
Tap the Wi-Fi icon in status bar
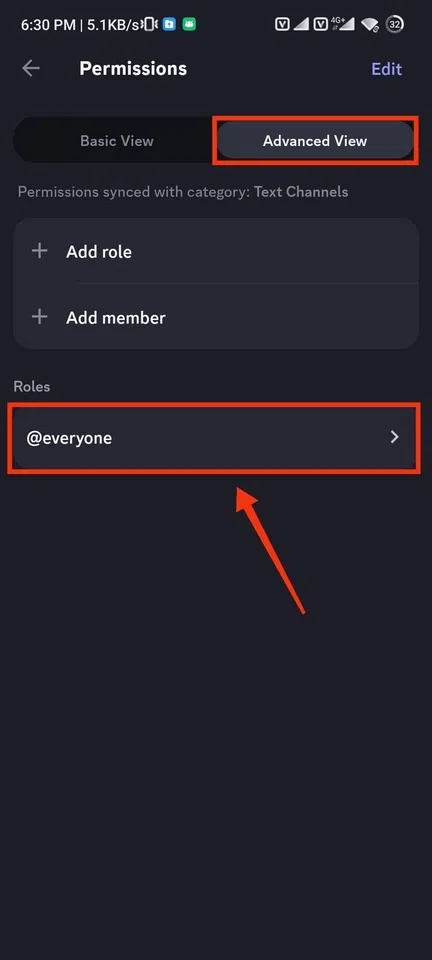click(370, 24)
